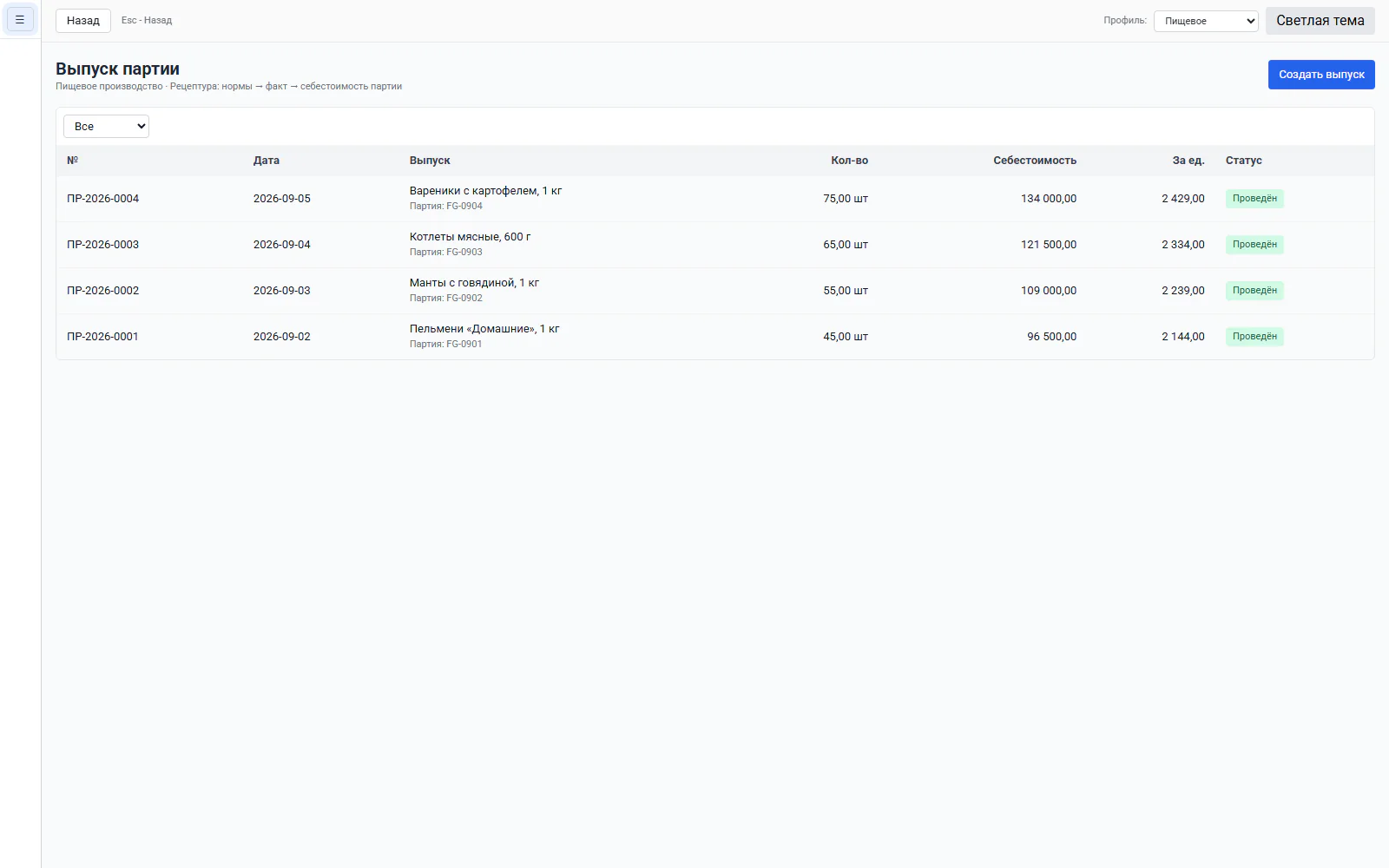Viewport: 1389px width, 868px height.
Task: Click quantity 75,00 шт
Action: click(846, 199)
